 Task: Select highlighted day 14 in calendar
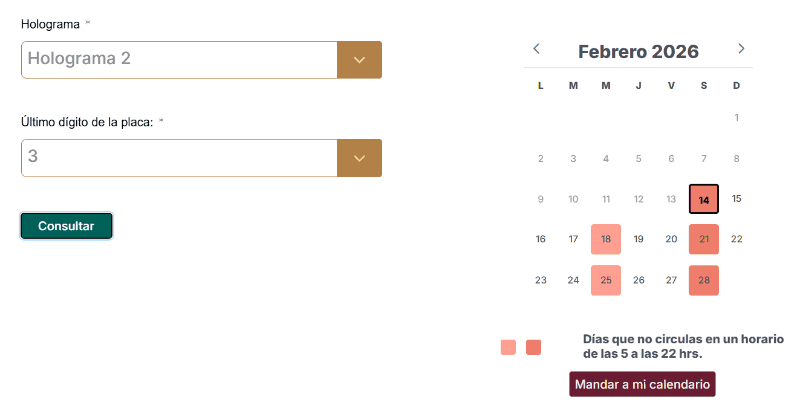tap(704, 199)
